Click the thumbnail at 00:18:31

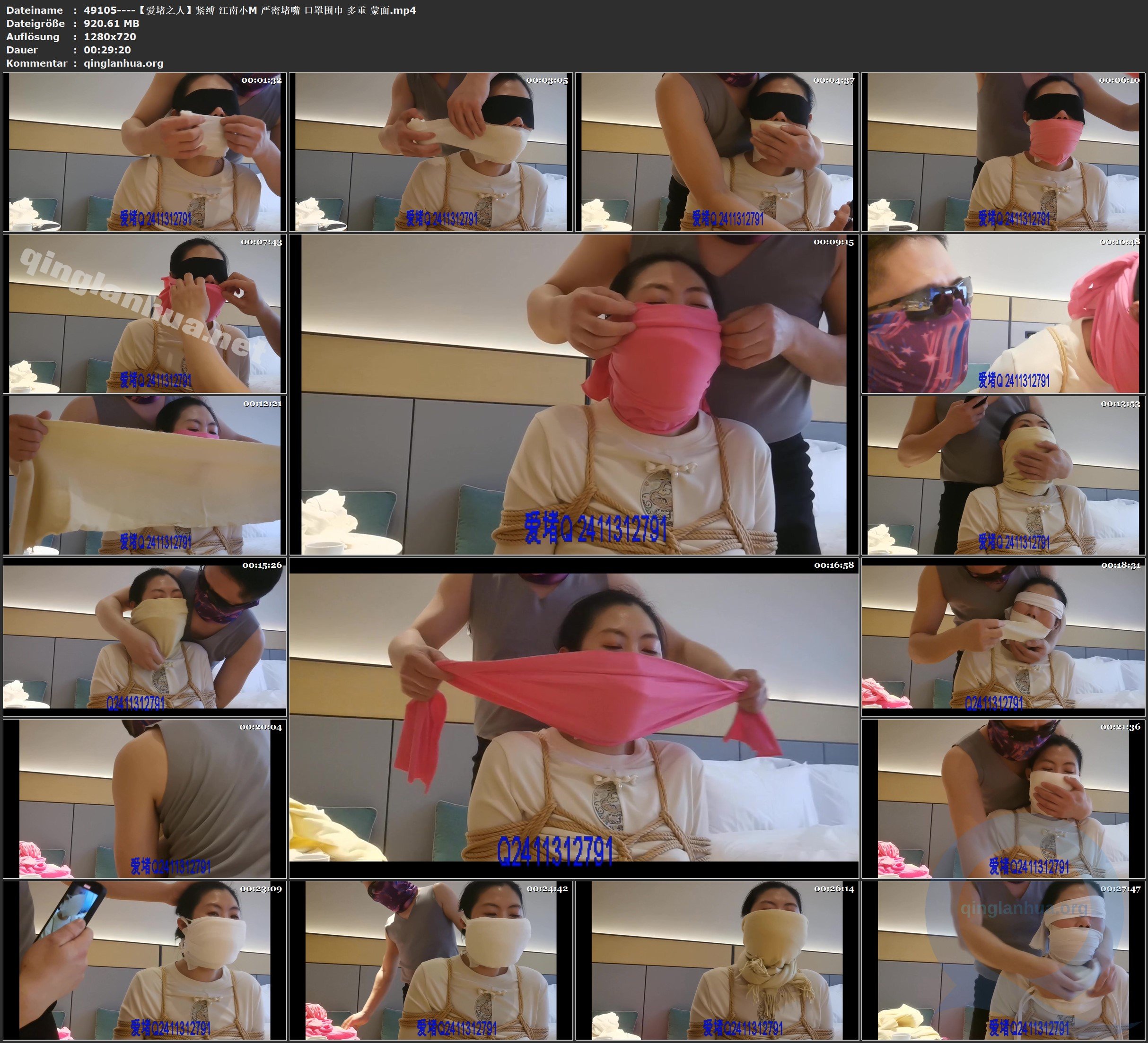click(1003, 636)
